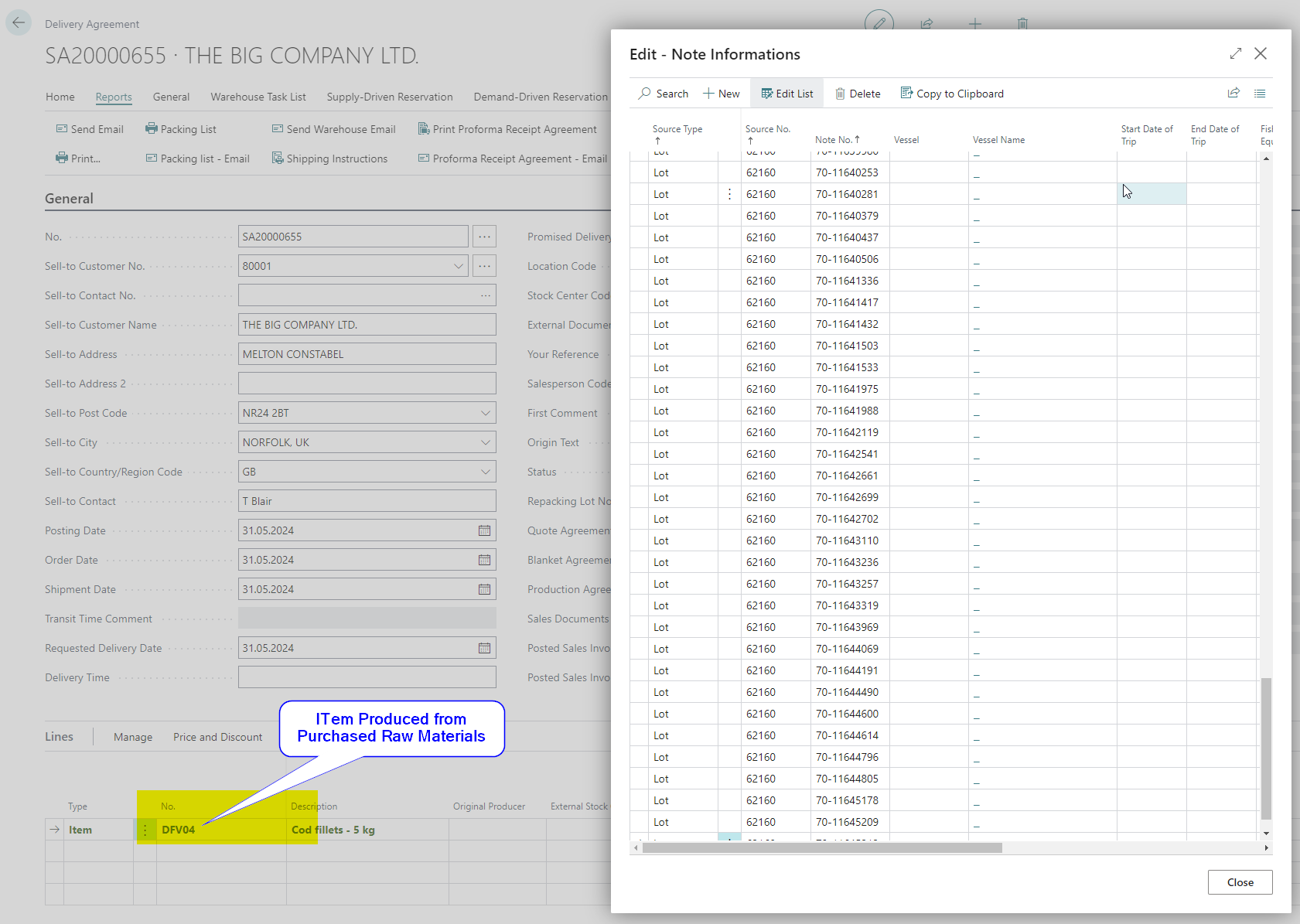The height and width of the screenshot is (924, 1300).
Task: Expand the dialog to full screen
Action: pos(1235,53)
